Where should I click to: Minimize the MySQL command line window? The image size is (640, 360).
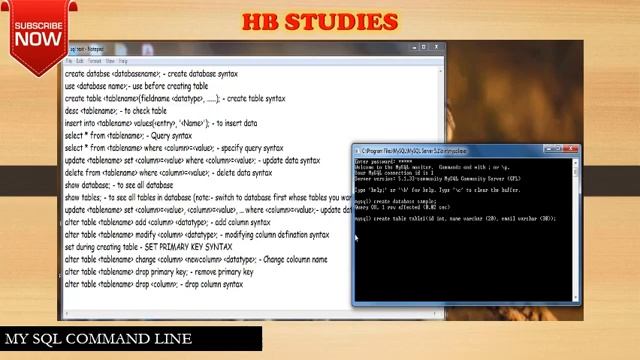[548, 149]
